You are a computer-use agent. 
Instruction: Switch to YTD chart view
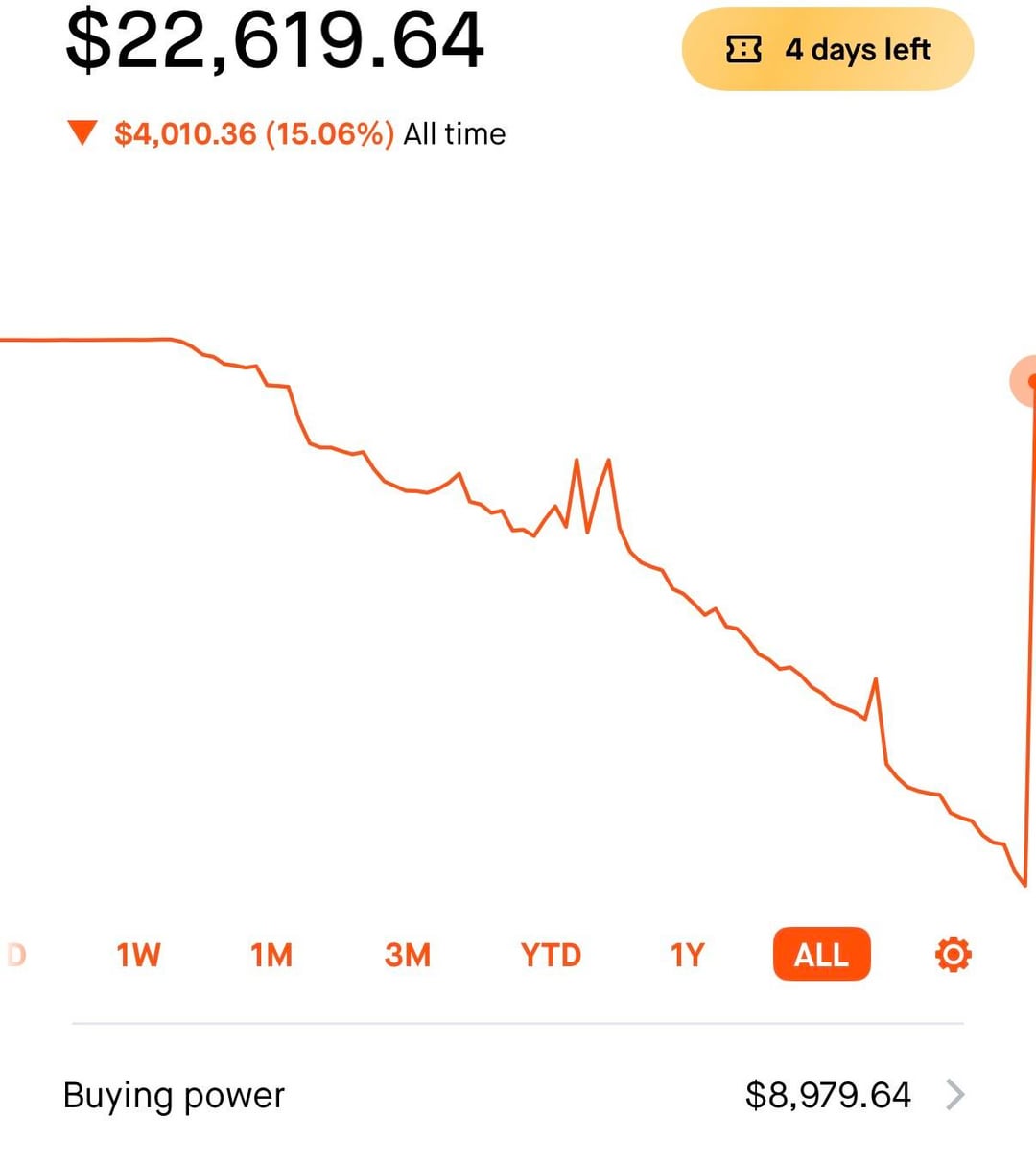click(551, 956)
